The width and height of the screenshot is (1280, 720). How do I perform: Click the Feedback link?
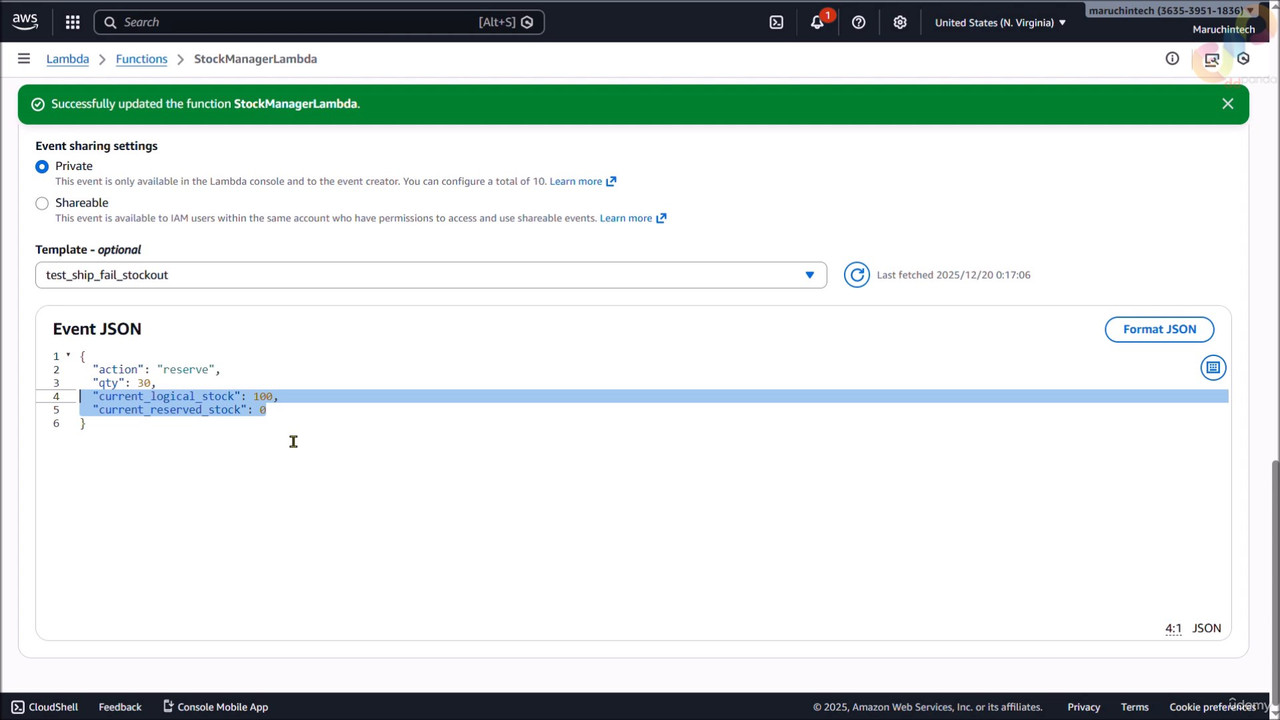[x=120, y=707]
